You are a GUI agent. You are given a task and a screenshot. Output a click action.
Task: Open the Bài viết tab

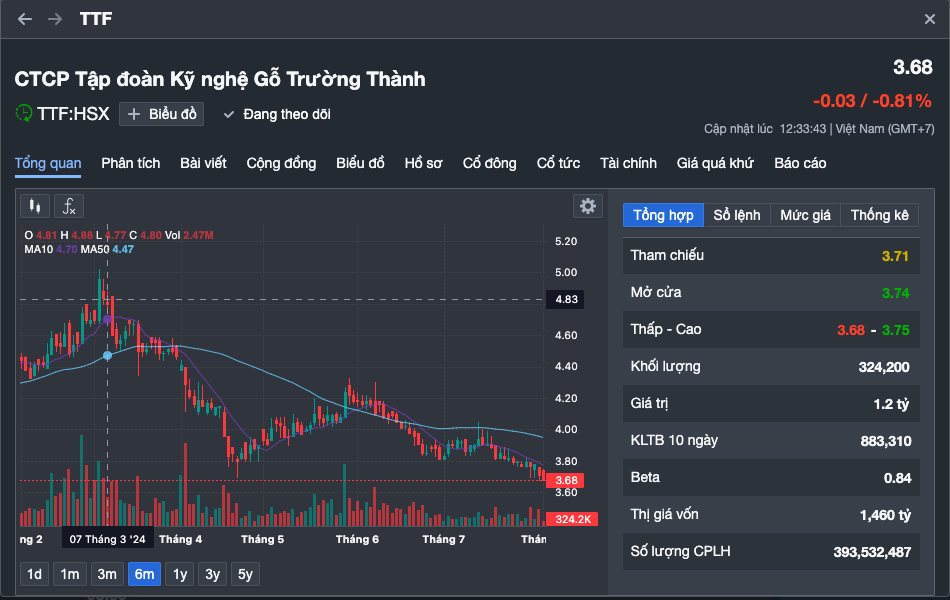203,164
